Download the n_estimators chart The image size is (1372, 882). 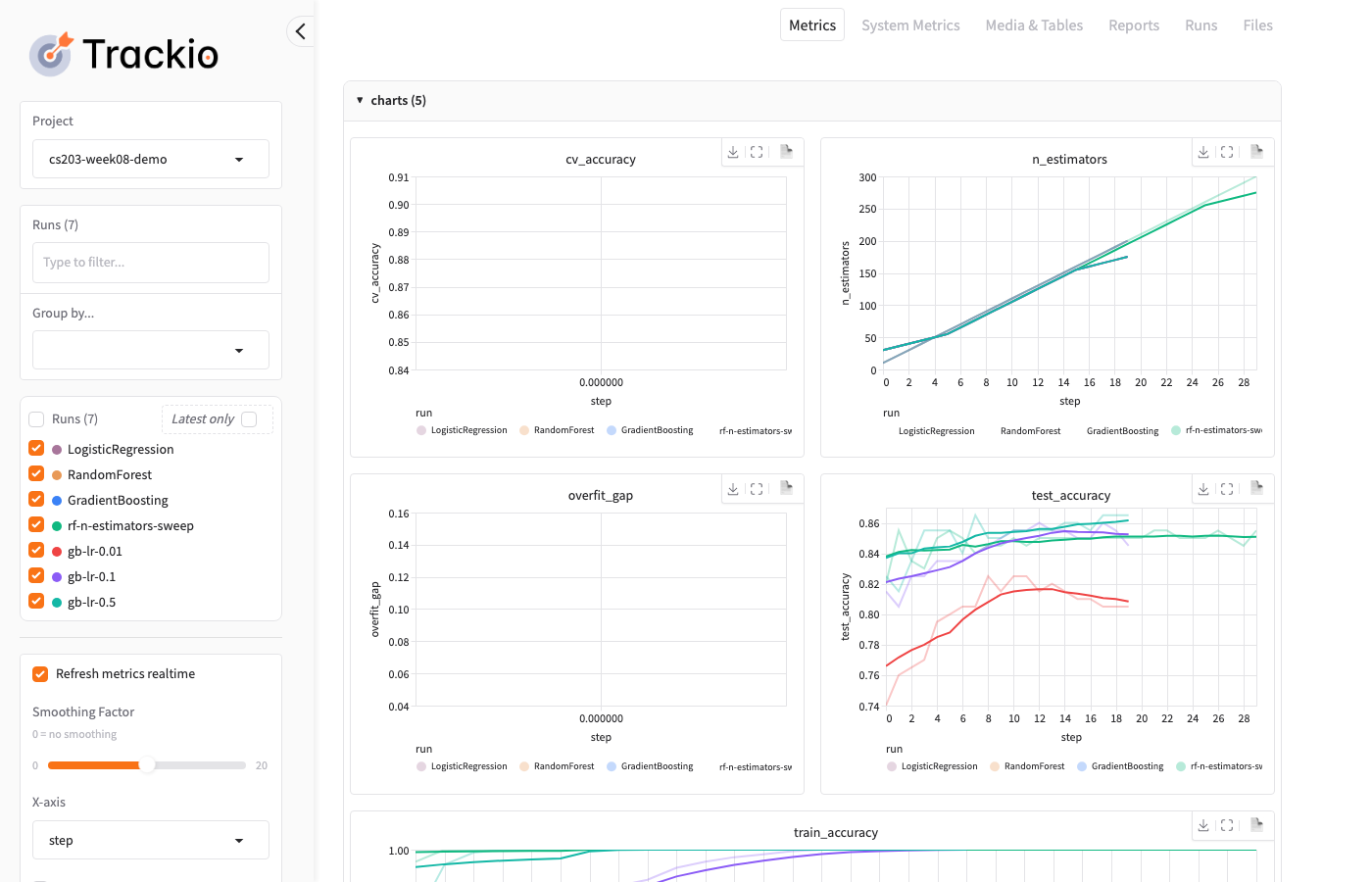coord(1203,152)
